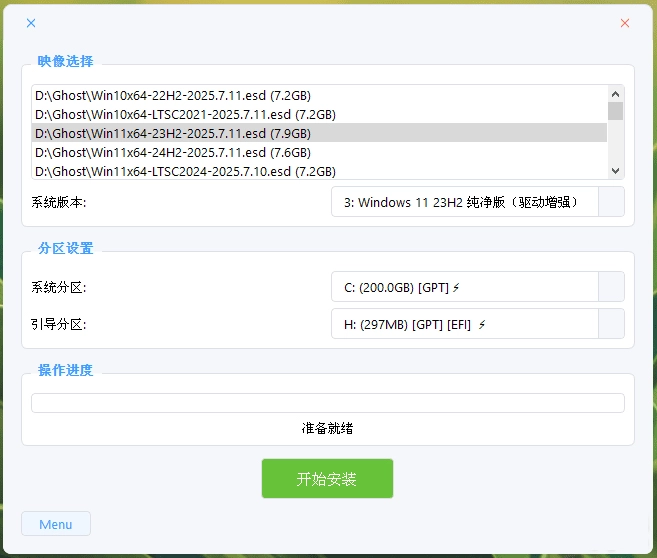Click the 开始安装 button
Image resolution: width=657 pixels, height=558 pixels.
coord(327,478)
